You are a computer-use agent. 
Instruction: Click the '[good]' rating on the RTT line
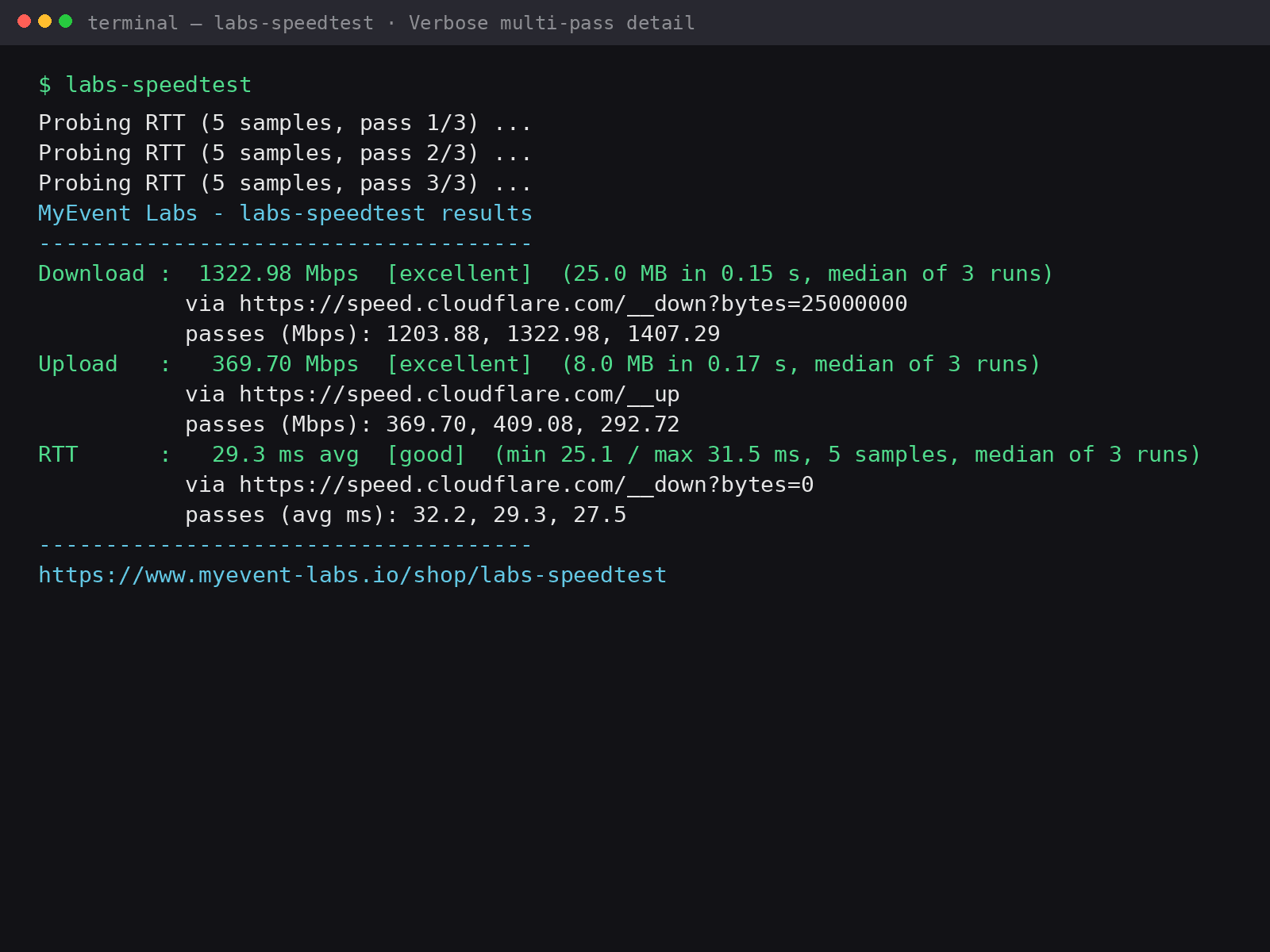425,455
